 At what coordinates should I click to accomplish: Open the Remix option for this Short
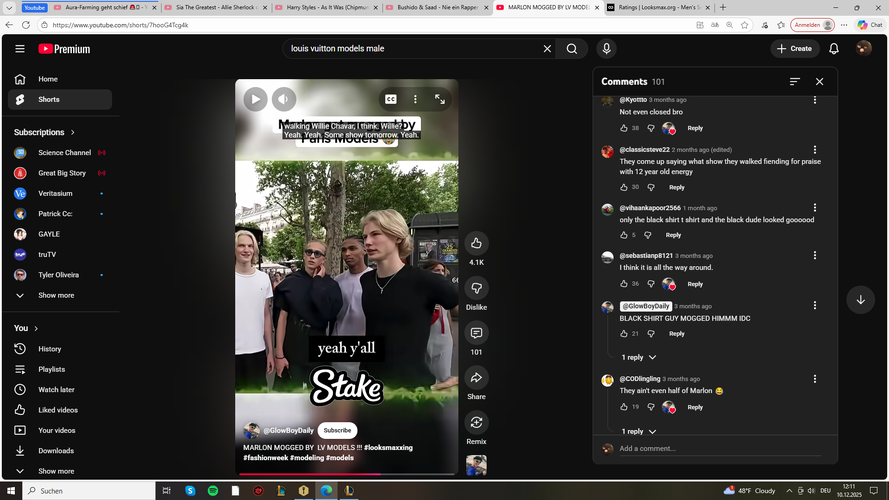click(476, 422)
